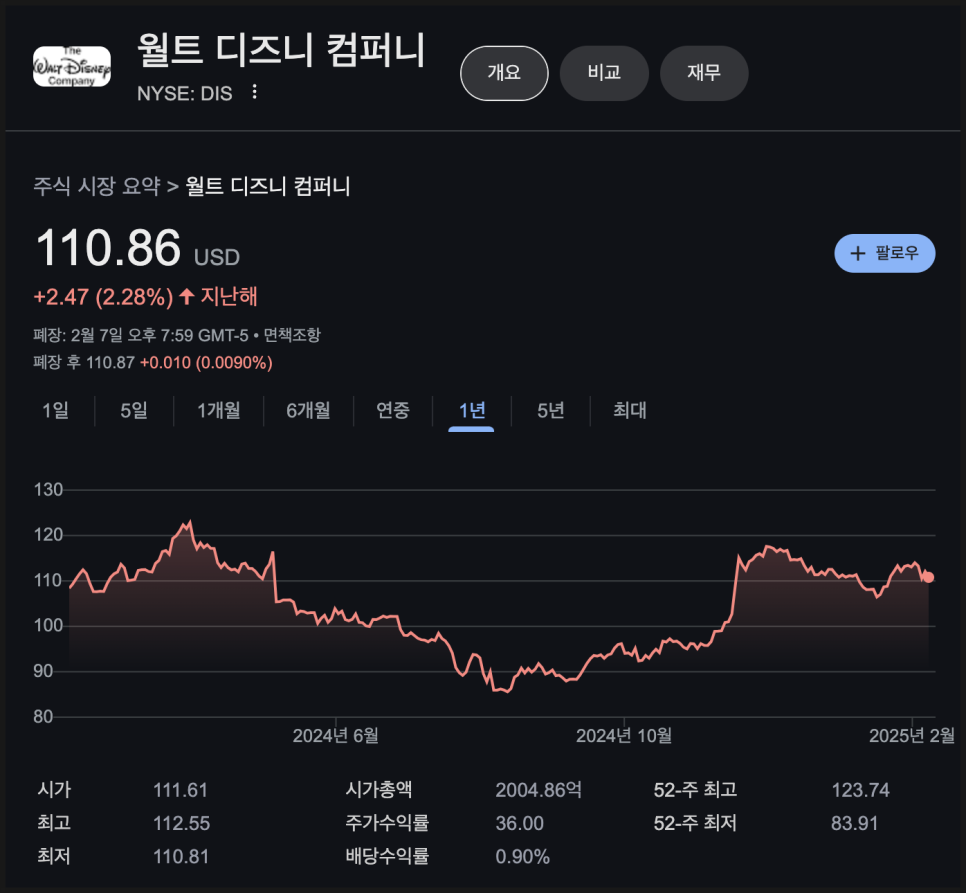Click the 최고 value 112.55
966x893 pixels.
click(182, 823)
